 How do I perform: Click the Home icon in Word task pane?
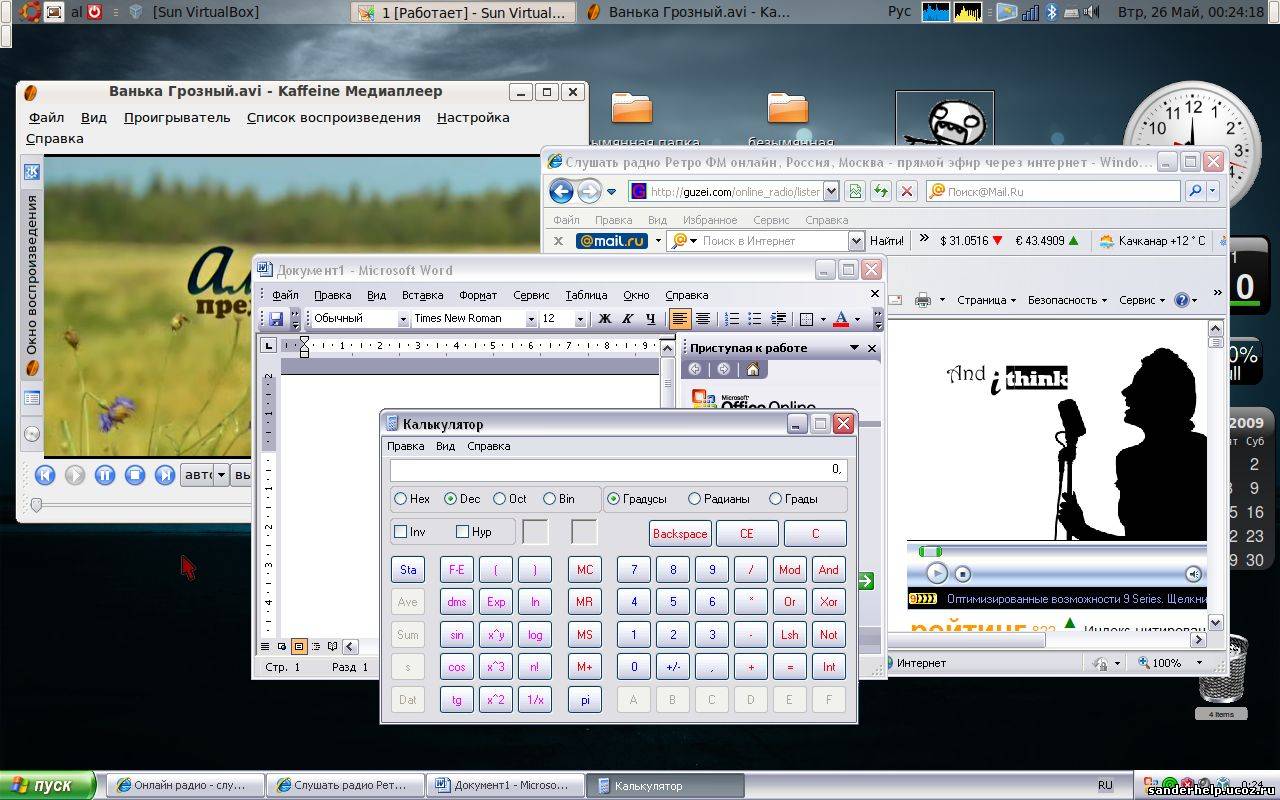pyautogui.click(x=752, y=369)
